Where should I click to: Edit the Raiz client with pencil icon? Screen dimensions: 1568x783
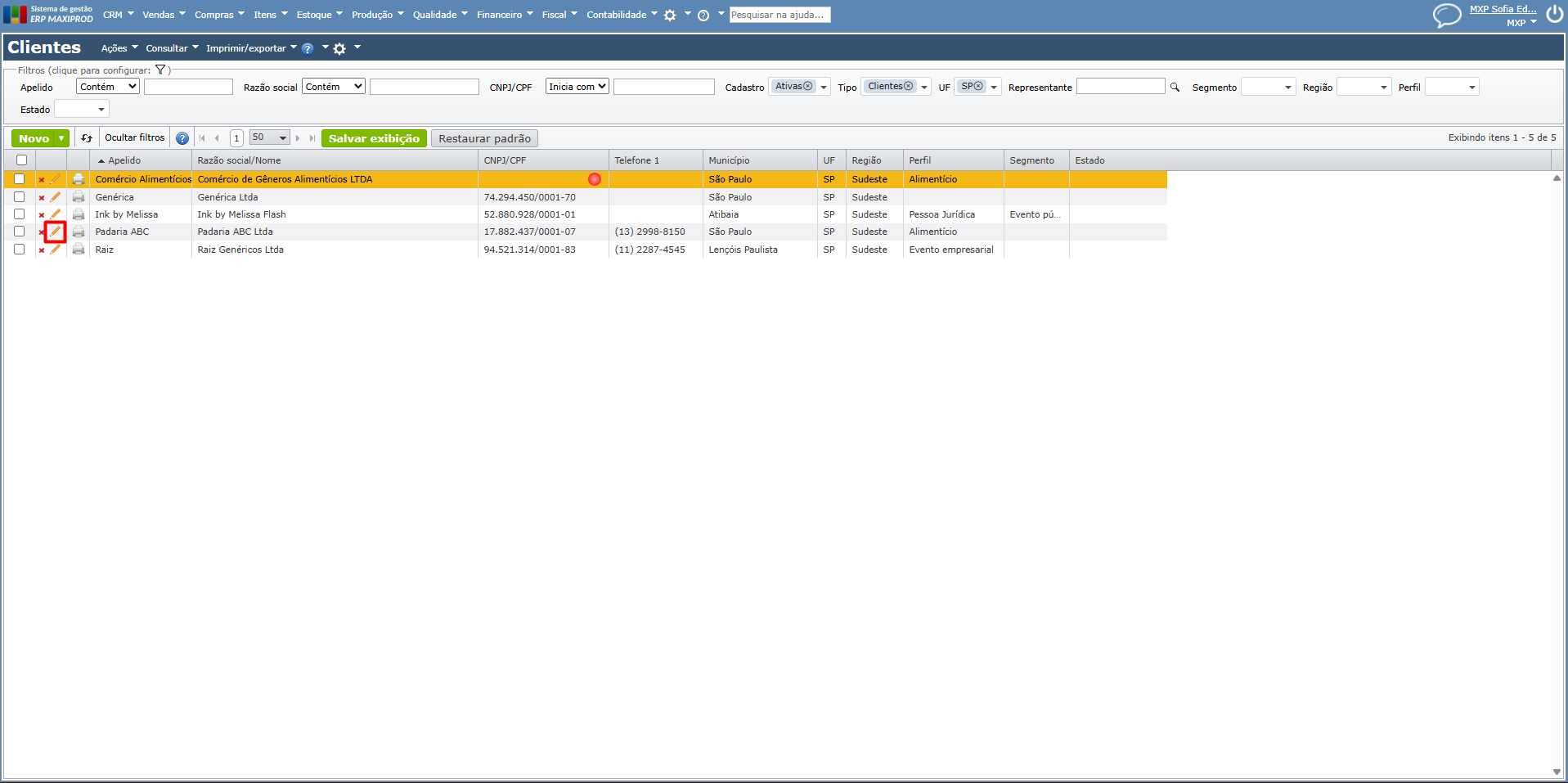coord(56,250)
